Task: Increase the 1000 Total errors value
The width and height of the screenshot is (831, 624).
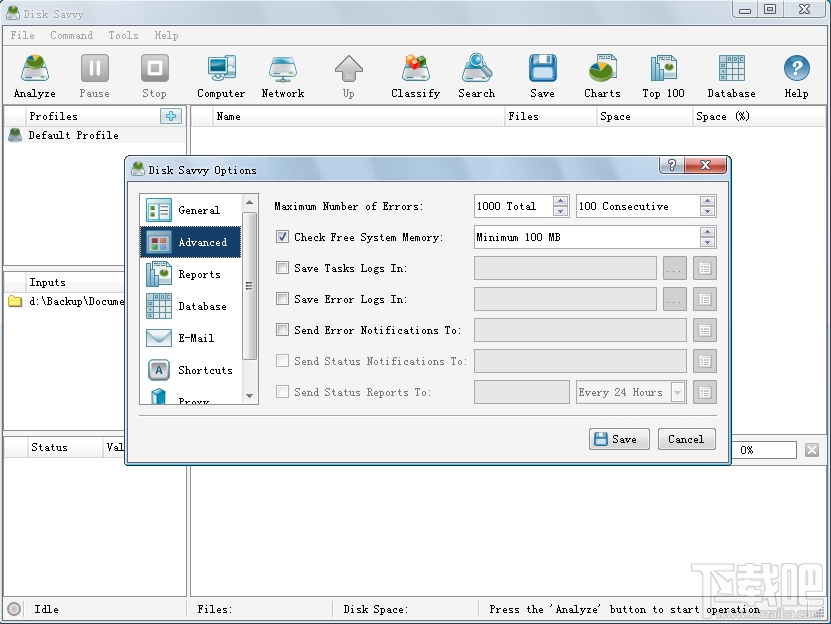Action: [559, 201]
